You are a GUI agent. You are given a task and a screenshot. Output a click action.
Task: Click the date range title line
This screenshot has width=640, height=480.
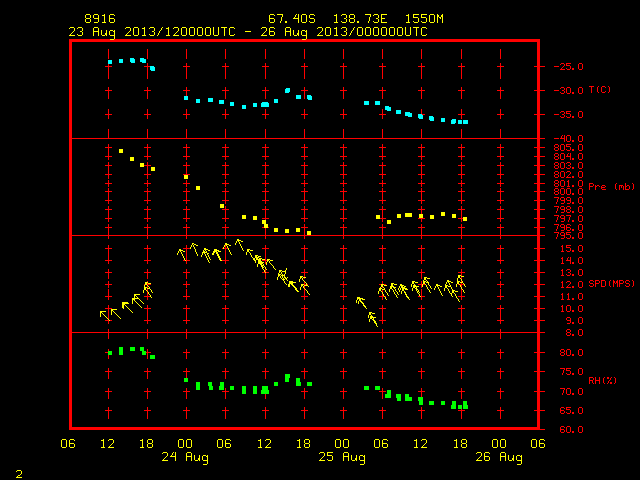(248, 32)
